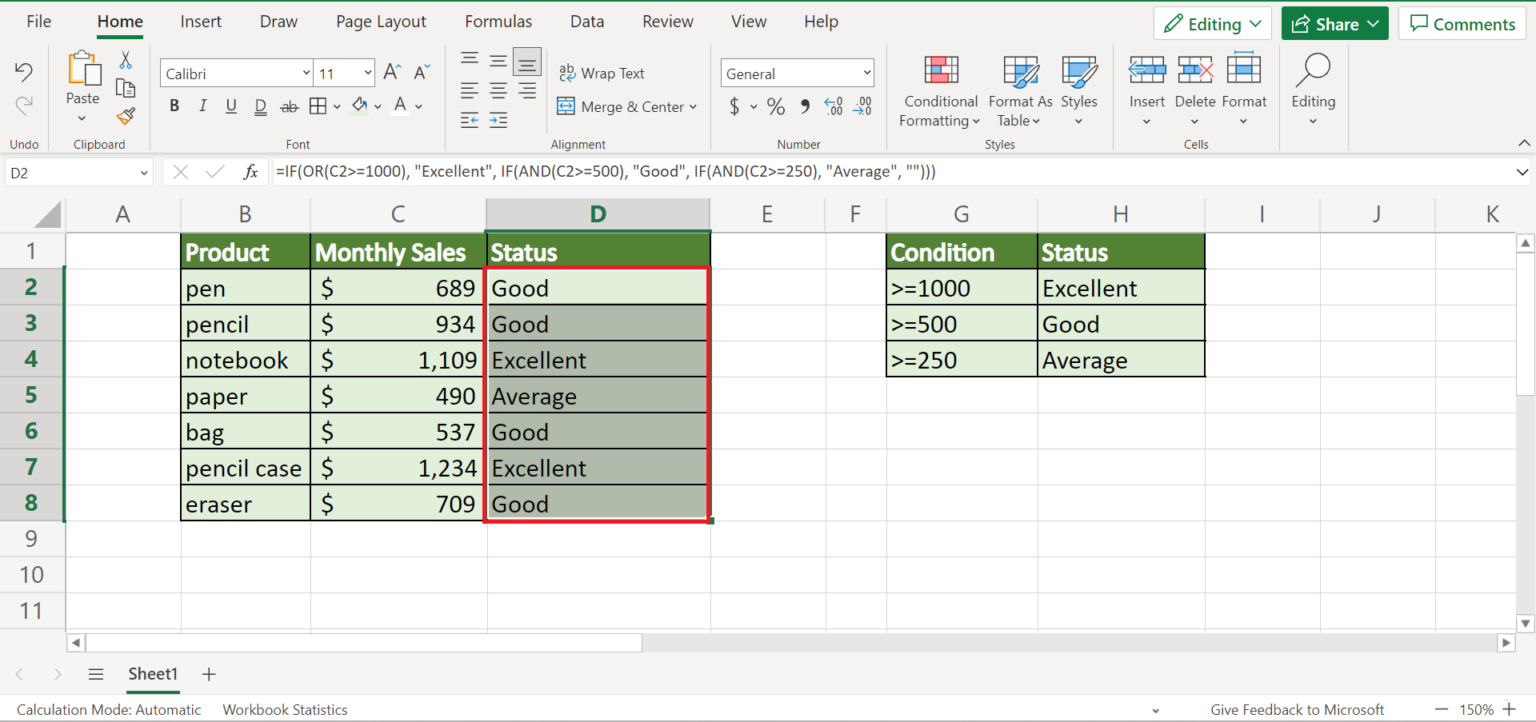The width and height of the screenshot is (1536, 722).
Task: Click the Format Painter icon
Action: 126,117
